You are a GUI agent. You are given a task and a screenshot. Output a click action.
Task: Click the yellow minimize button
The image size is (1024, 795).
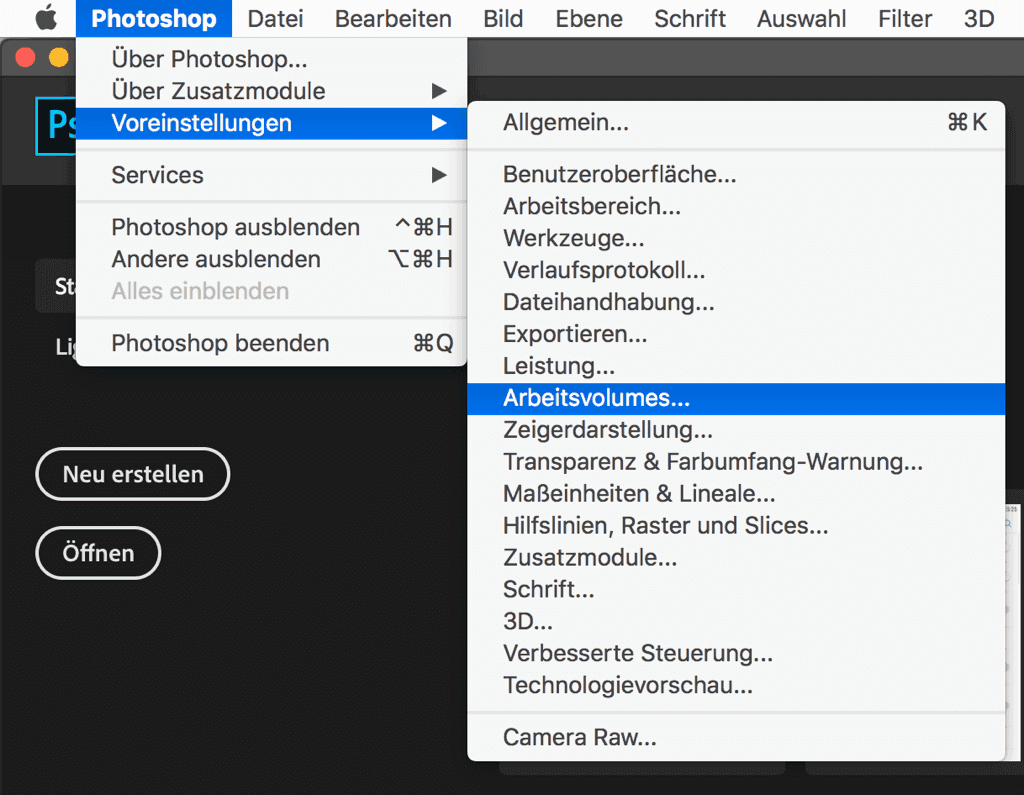pos(59,57)
